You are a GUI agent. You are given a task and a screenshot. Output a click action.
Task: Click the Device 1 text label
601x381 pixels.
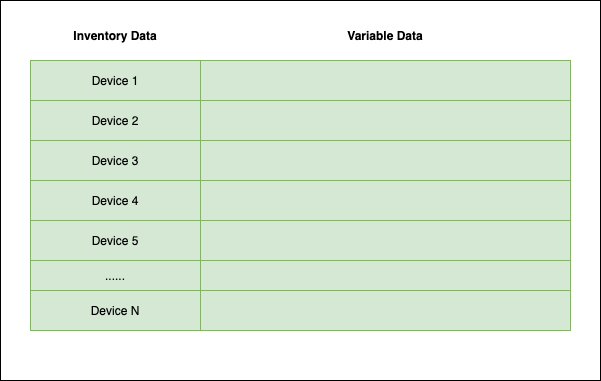(115, 81)
